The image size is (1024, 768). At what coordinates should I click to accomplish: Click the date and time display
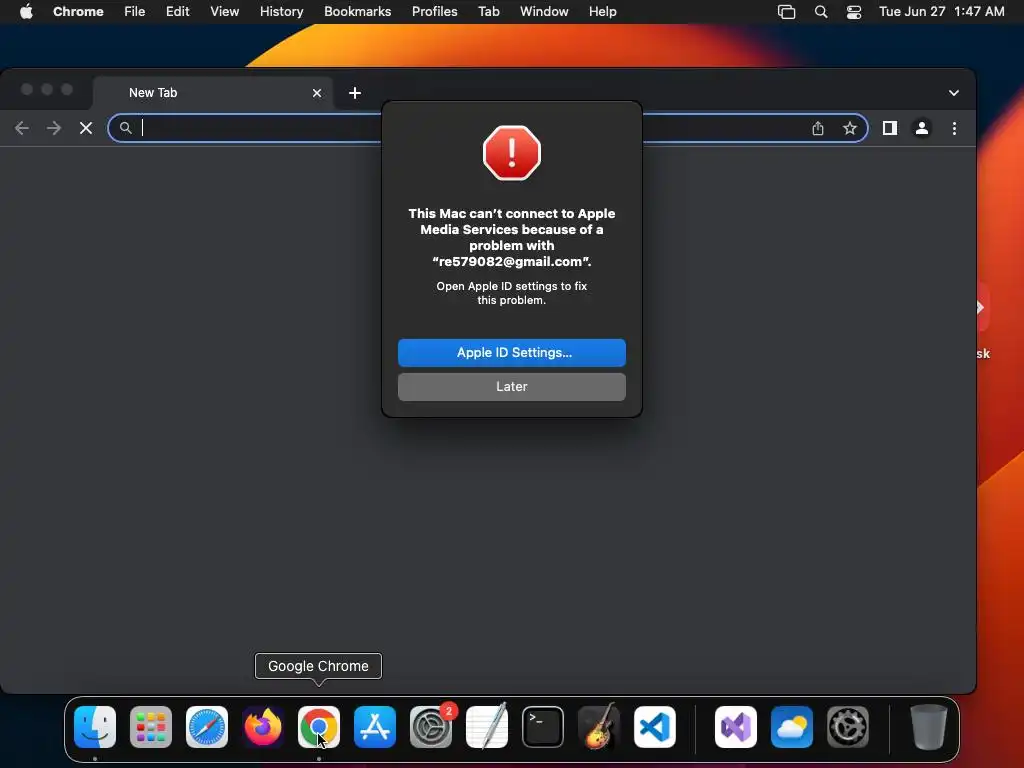click(942, 12)
